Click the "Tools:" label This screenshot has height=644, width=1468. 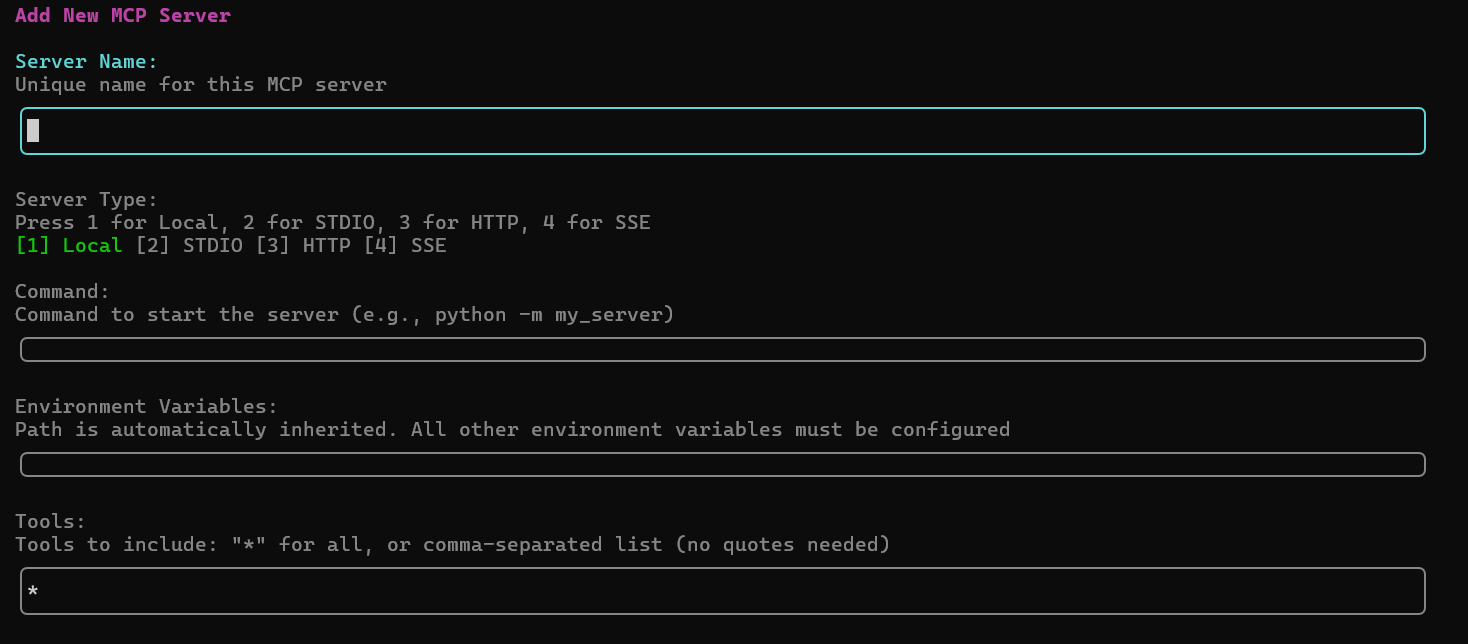tap(51, 522)
